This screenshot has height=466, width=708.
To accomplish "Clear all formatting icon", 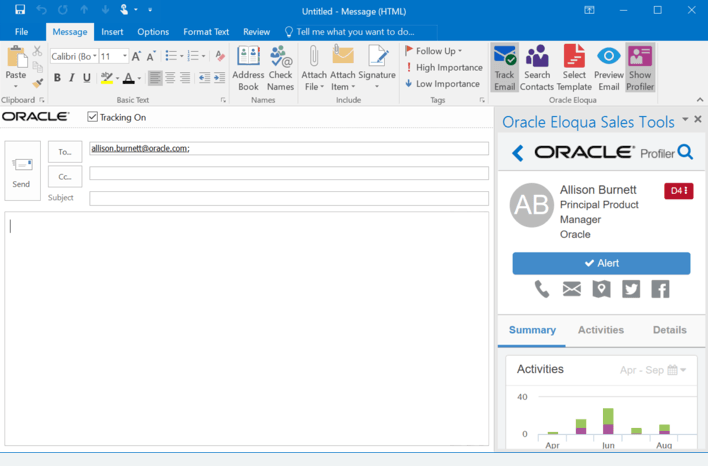I will [220, 56].
